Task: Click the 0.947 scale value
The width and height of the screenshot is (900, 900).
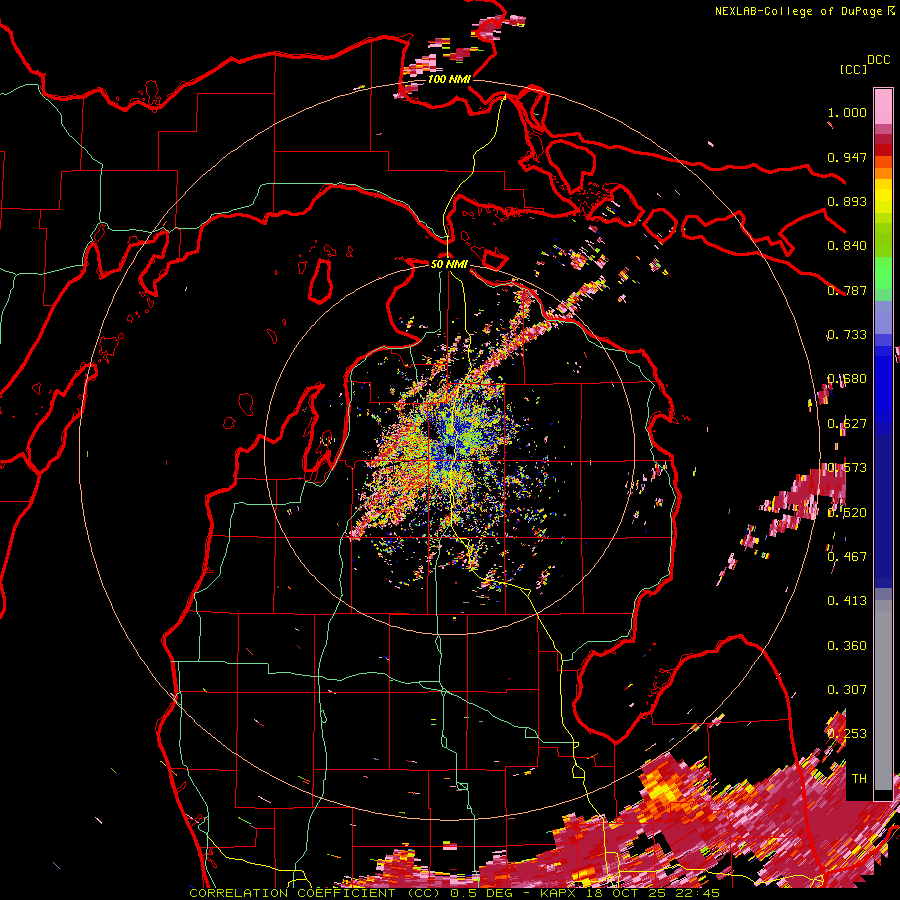Action: tap(847, 157)
